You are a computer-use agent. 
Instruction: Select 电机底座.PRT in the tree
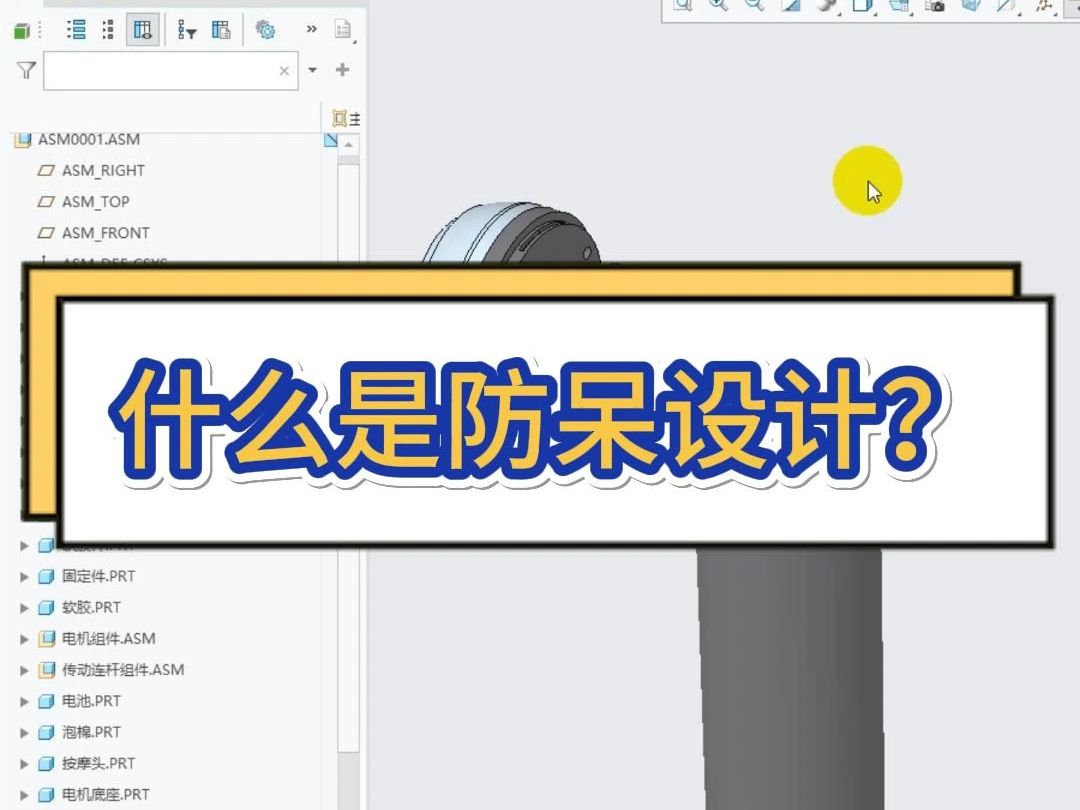click(105, 795)
